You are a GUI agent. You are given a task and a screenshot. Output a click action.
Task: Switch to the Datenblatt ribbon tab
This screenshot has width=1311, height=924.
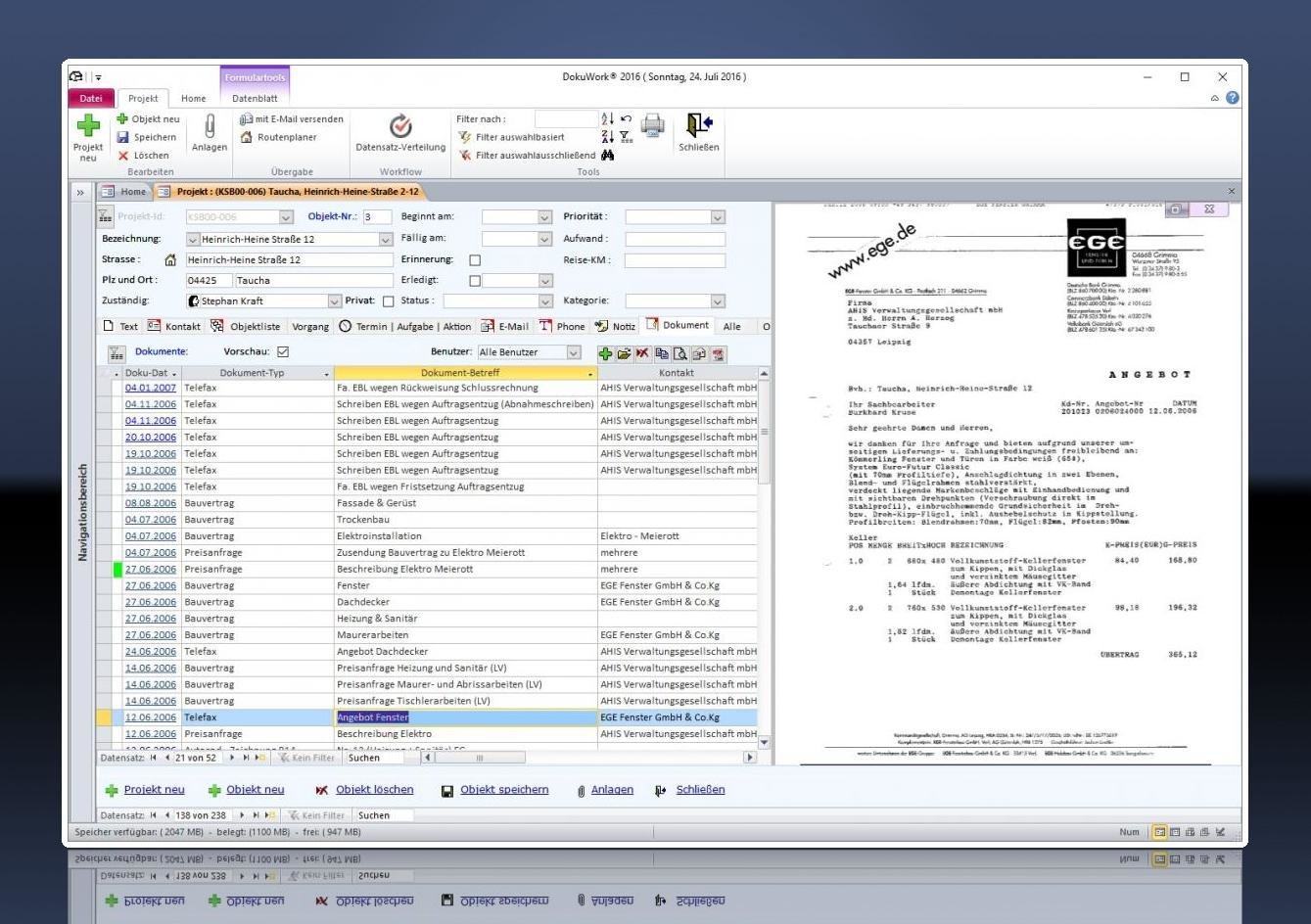[x=255, y=99]
